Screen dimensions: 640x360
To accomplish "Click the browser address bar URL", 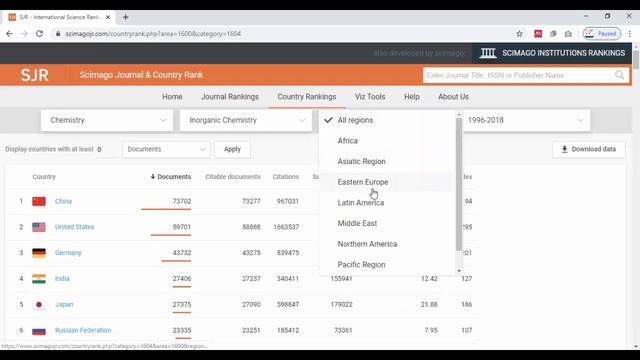I will click(153, 34).
